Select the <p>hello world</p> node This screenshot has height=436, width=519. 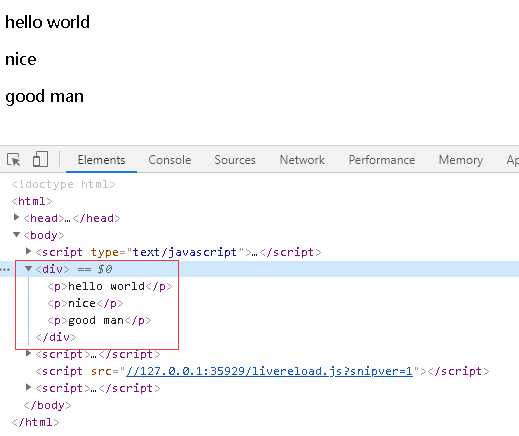tap(110, 286)
